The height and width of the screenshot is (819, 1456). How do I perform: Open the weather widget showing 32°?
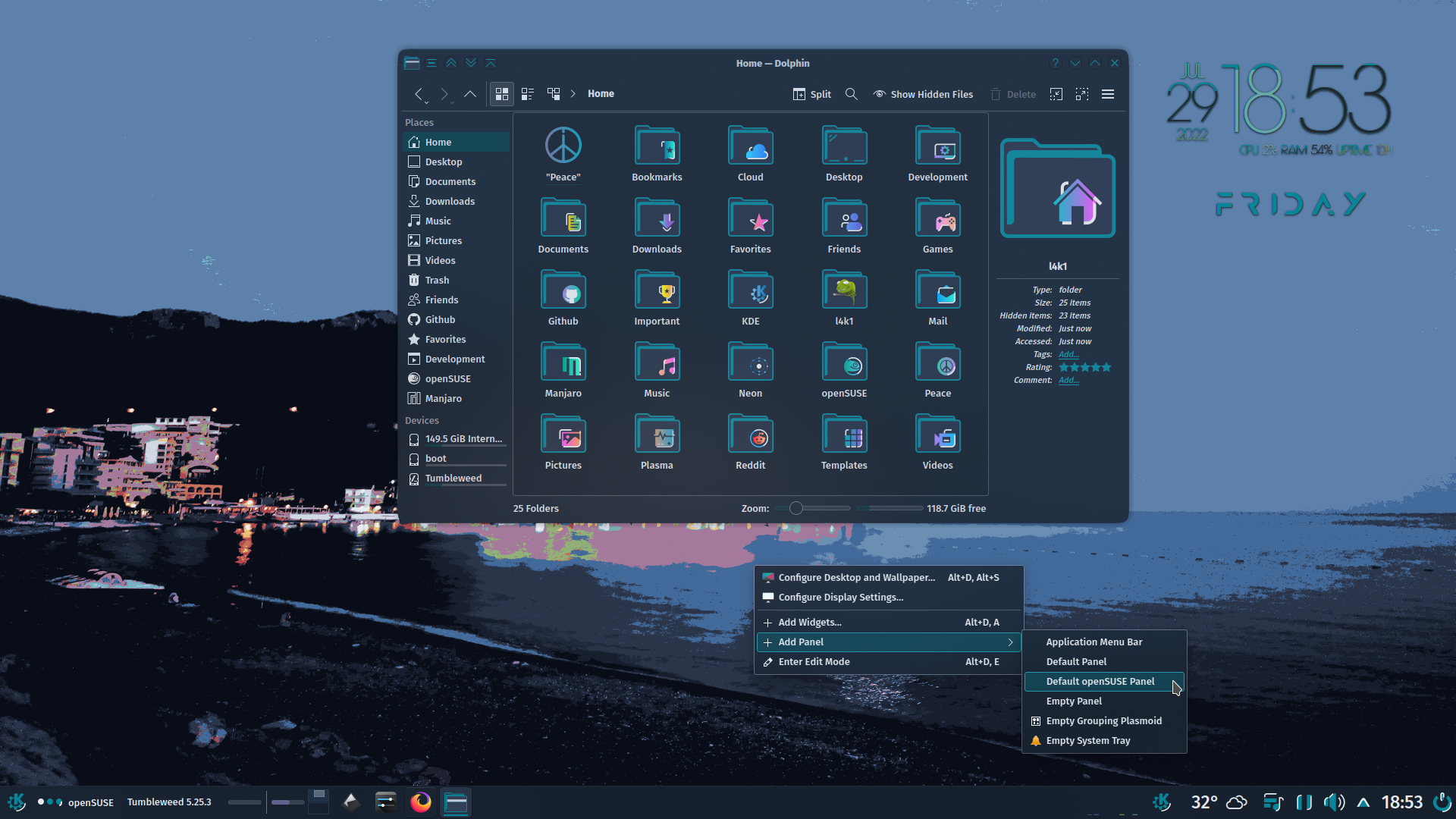click(x=1219, y=802)
